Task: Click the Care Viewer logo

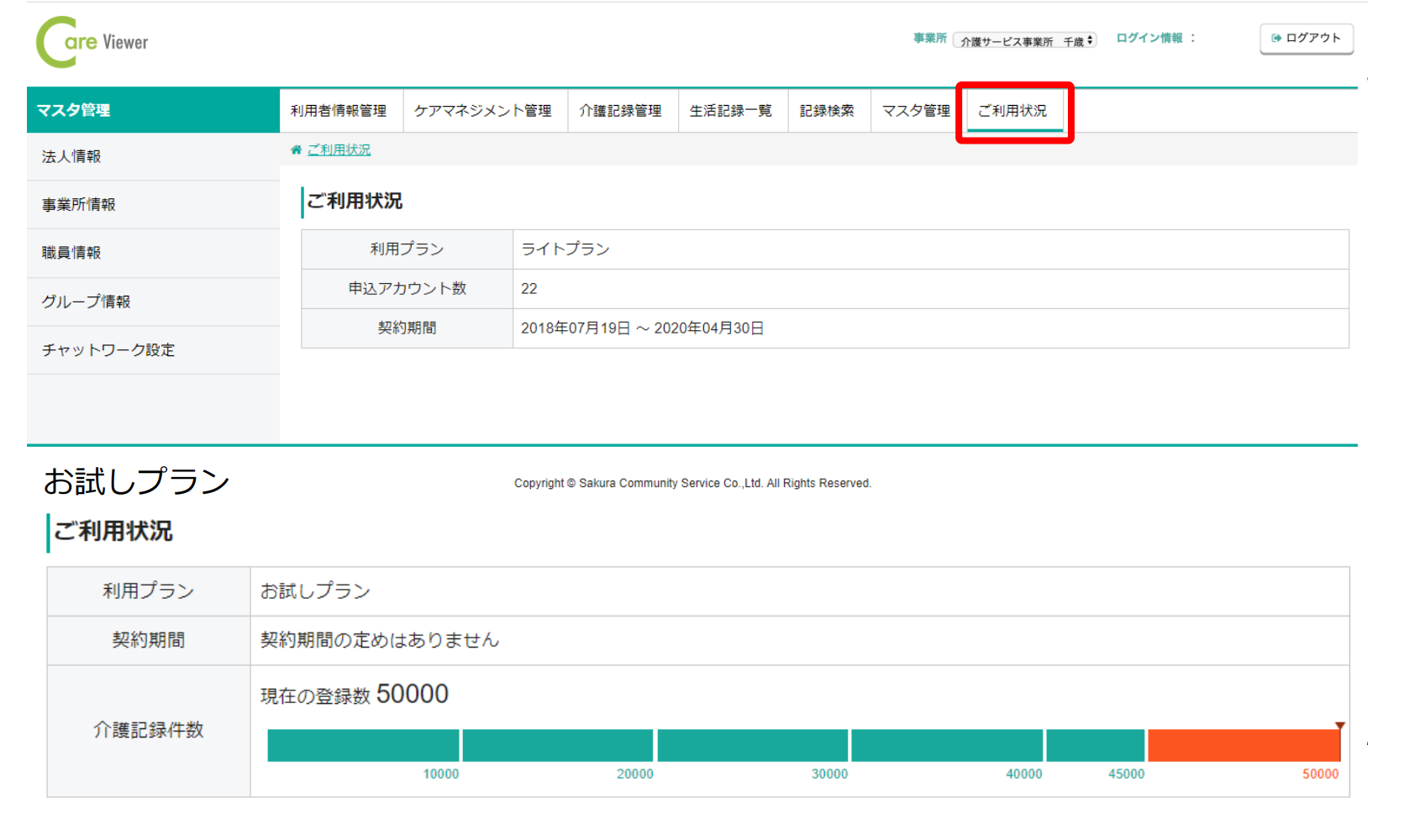Action: pyautogui.click(x=92, y=42)
